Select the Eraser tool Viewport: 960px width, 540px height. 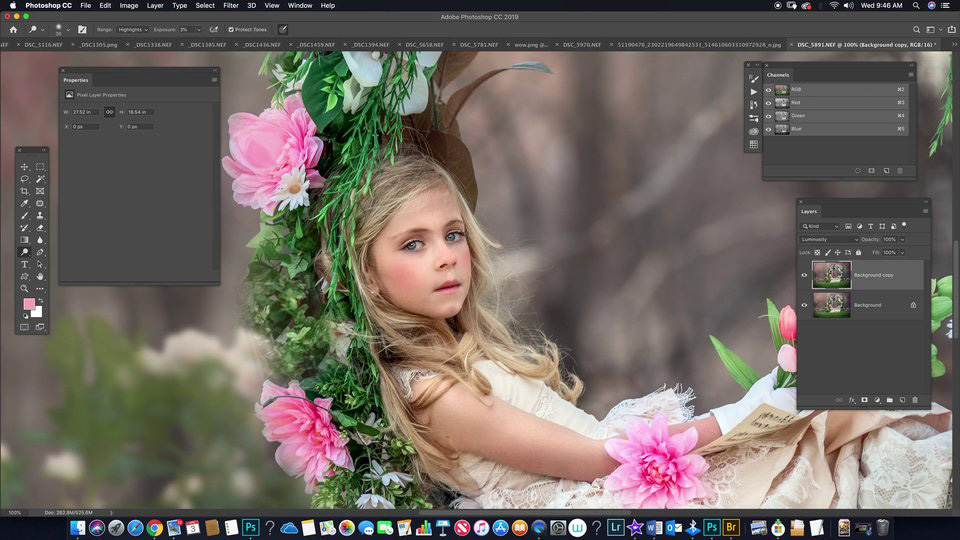click(x=40, y=228)
